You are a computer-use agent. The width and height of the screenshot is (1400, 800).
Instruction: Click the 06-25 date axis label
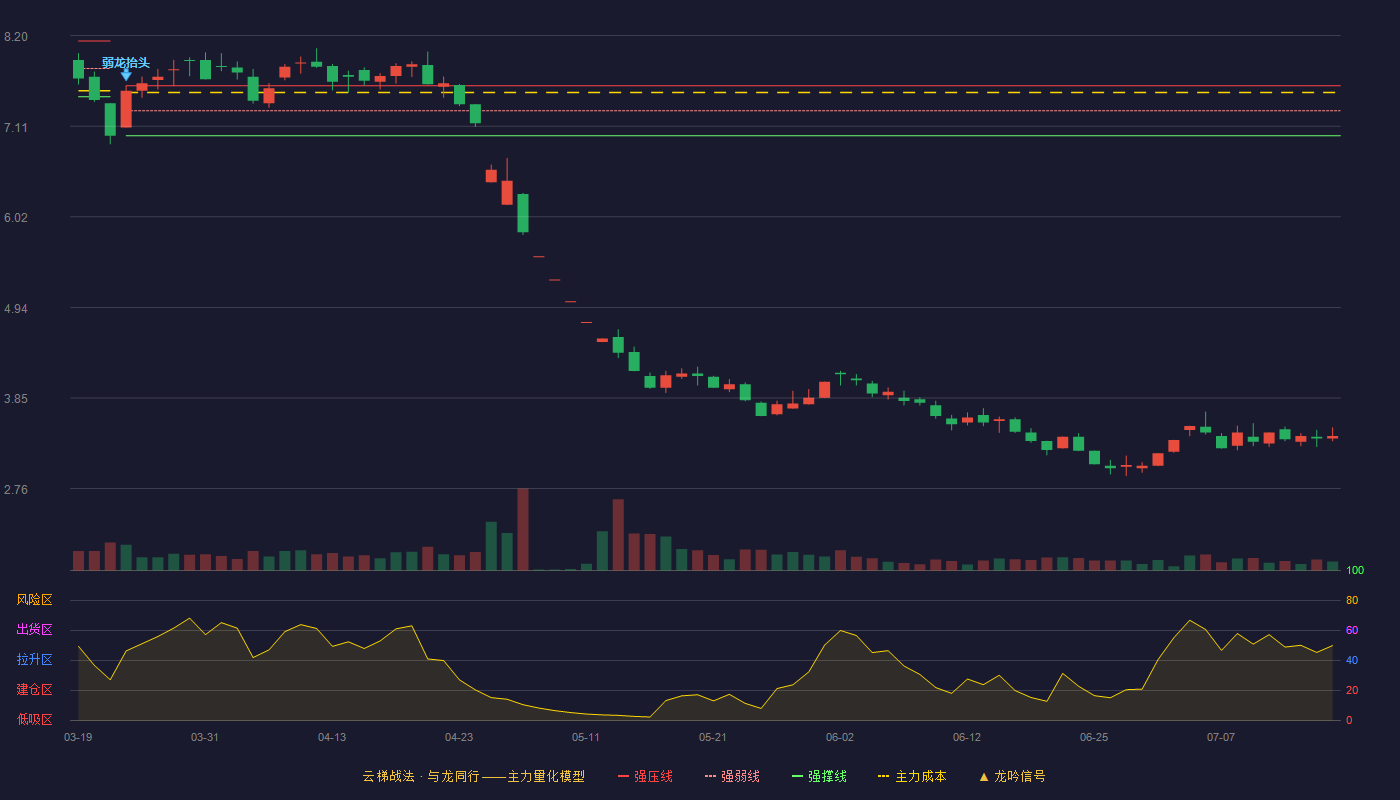point(1094,737)
